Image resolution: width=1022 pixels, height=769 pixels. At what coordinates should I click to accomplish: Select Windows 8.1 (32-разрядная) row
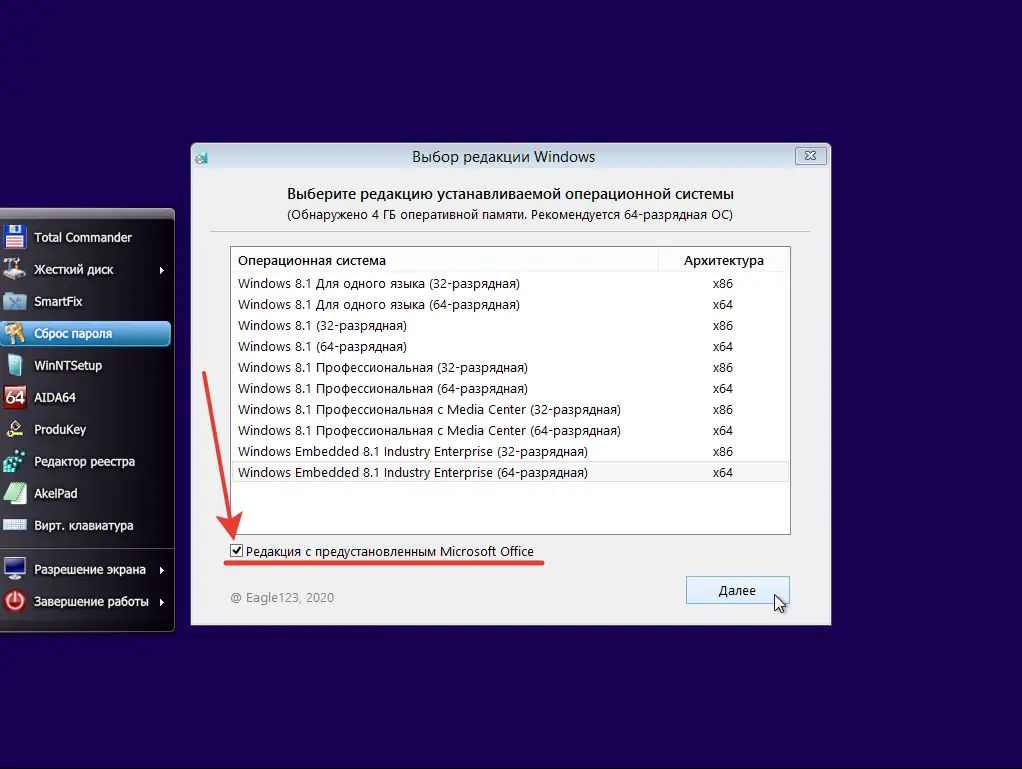tap(510, 325)
